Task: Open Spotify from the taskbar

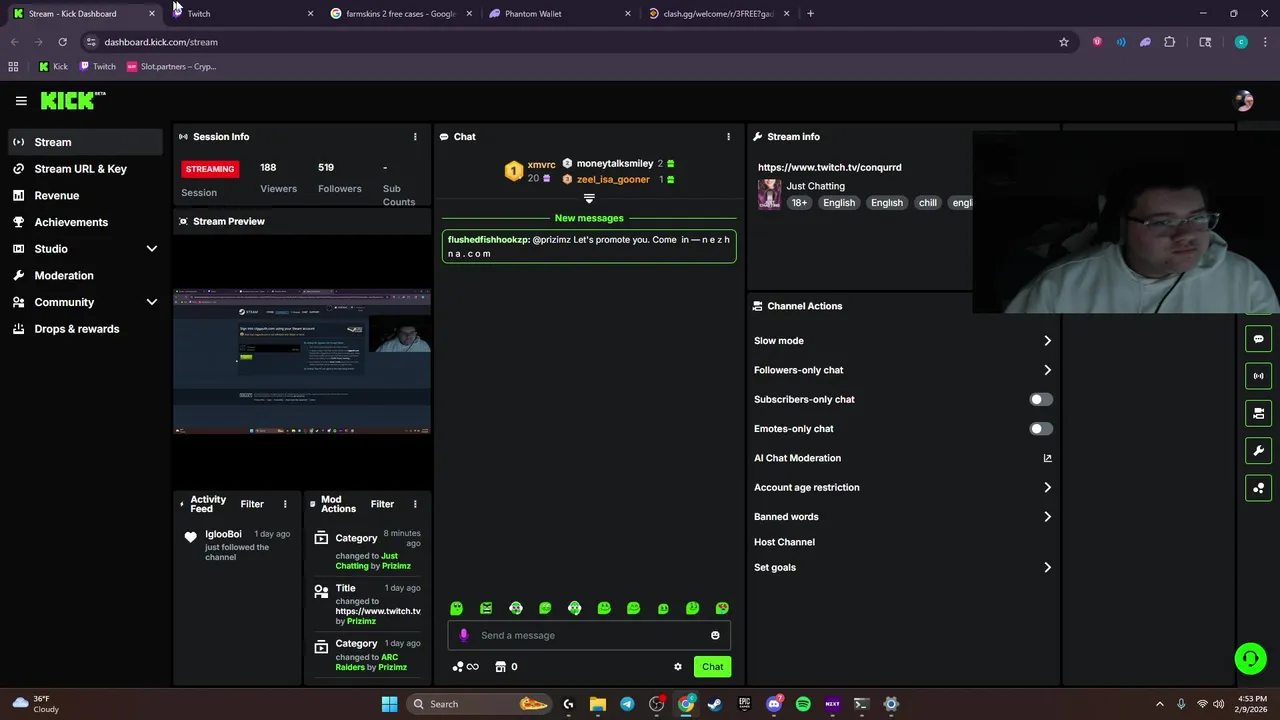Action: click(803, 704)
